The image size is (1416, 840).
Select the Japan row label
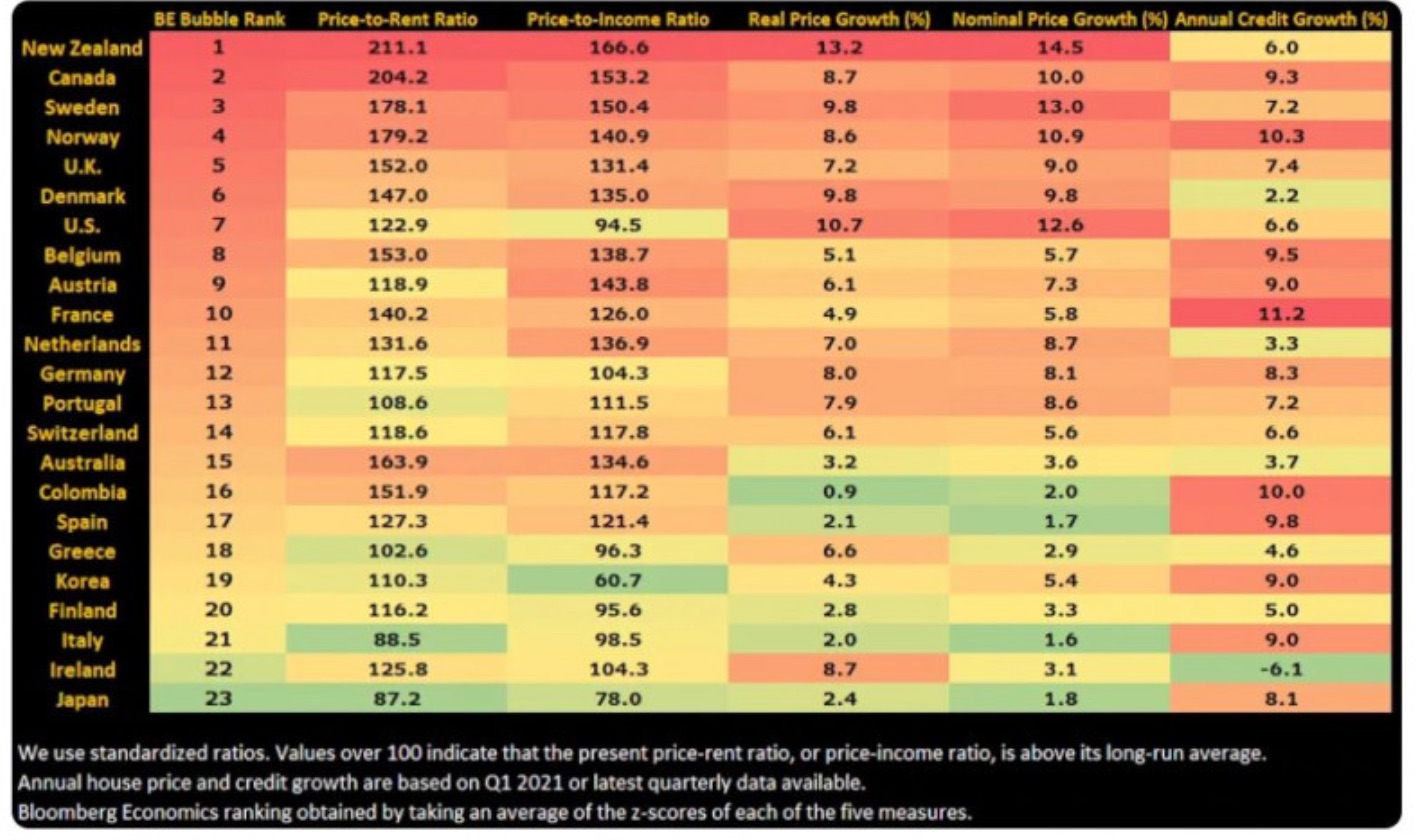[x=82, y=699]
